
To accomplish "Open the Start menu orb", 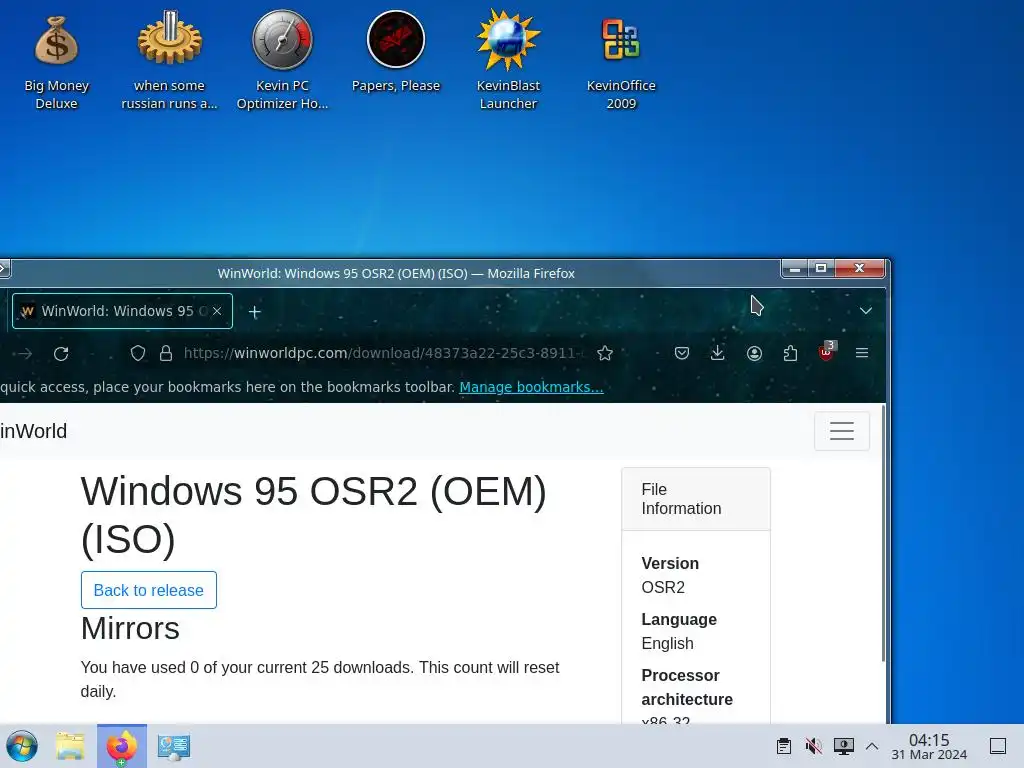I will coord(22,746).
